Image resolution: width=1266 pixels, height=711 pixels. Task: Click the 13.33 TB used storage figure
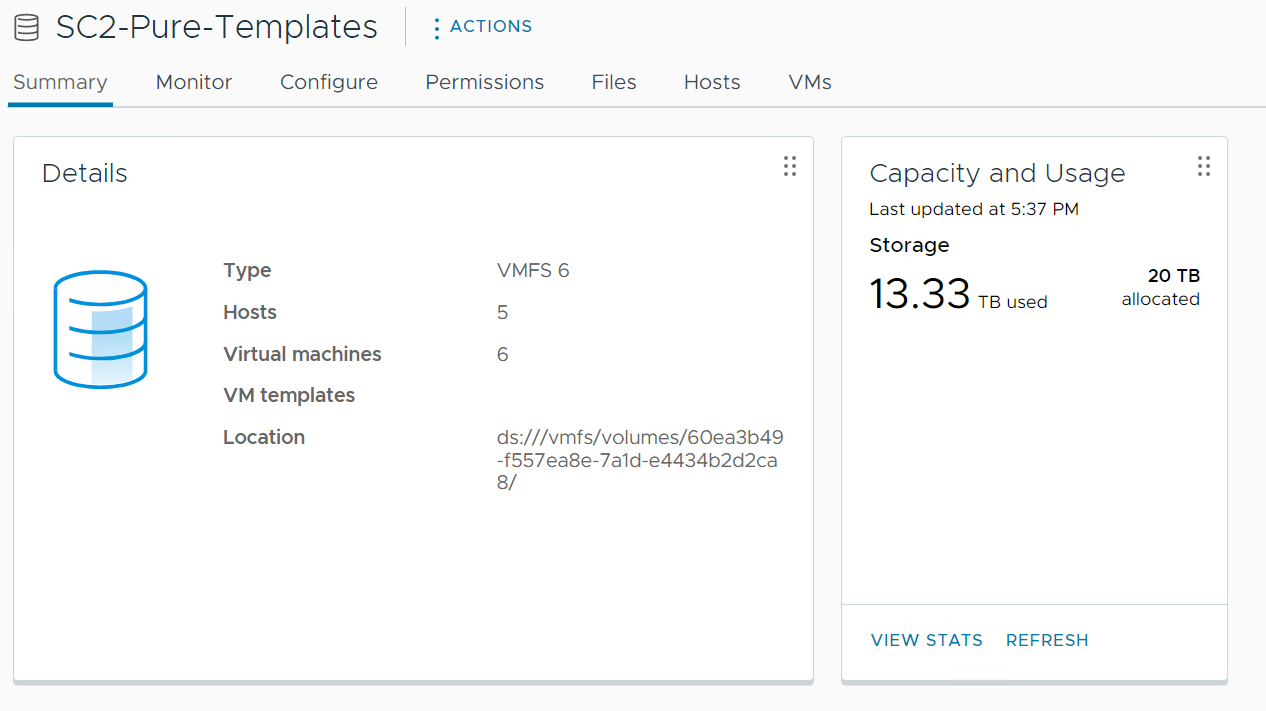click(920, 295)
